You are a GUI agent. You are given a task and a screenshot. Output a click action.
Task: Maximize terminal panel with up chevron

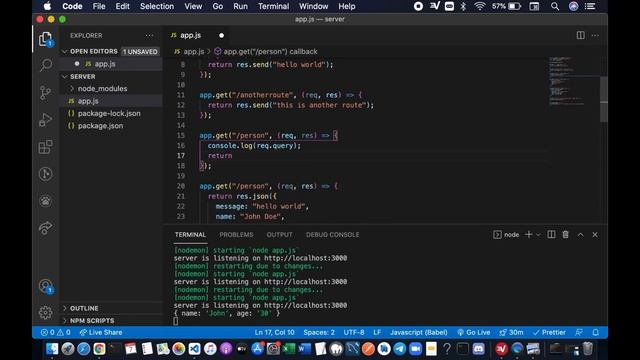pos(580,234)
